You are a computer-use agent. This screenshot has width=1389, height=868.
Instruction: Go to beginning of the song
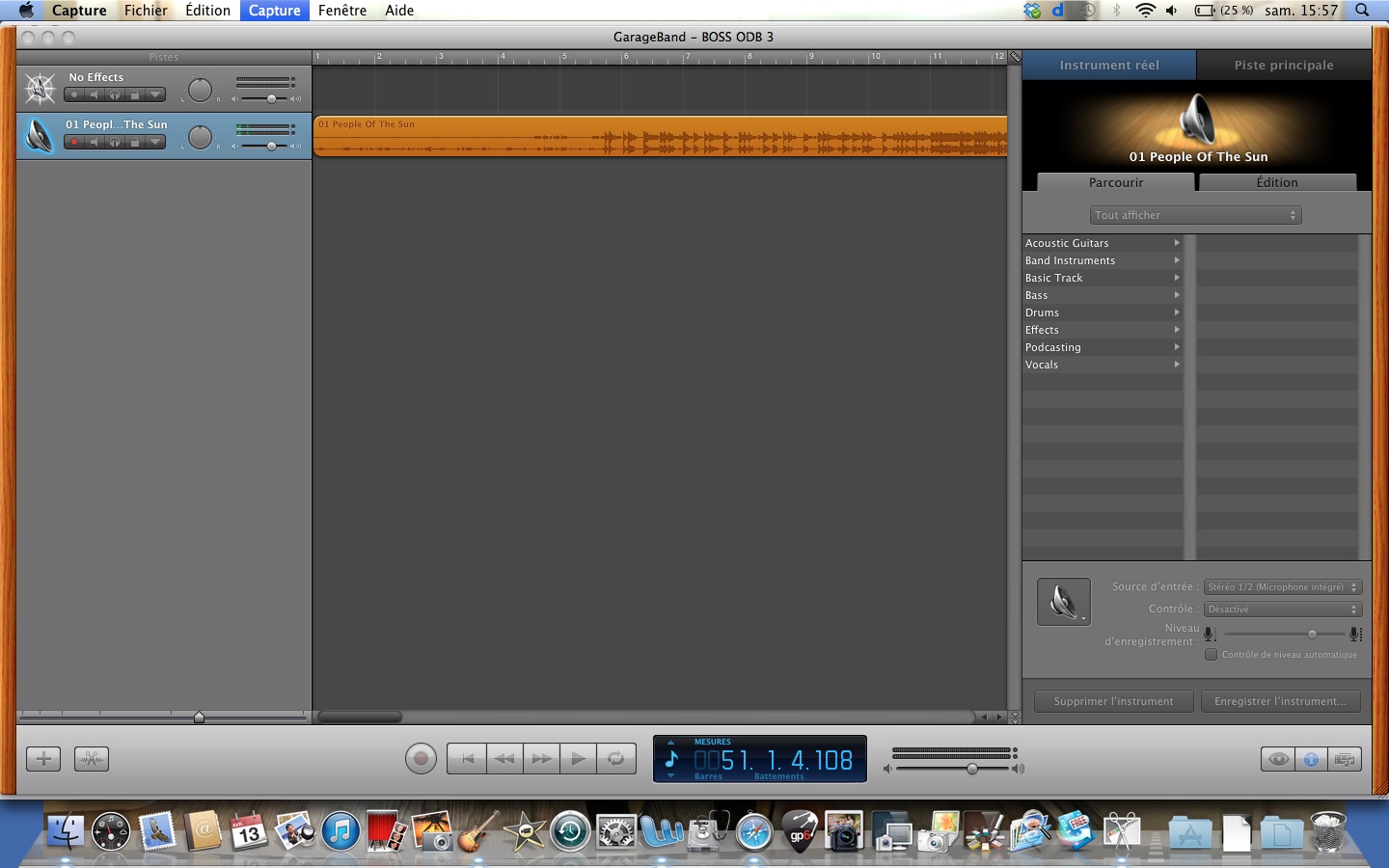[x=467, y=759]
